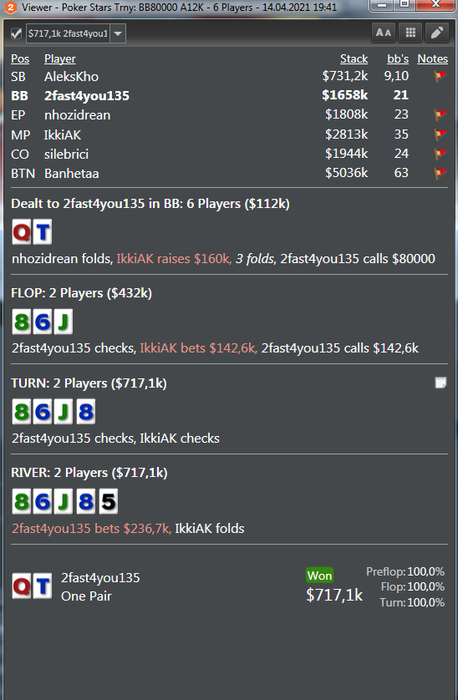Screen dimensions: 458x700
Task: Click the bb's column header
Action: pos(398,59)
